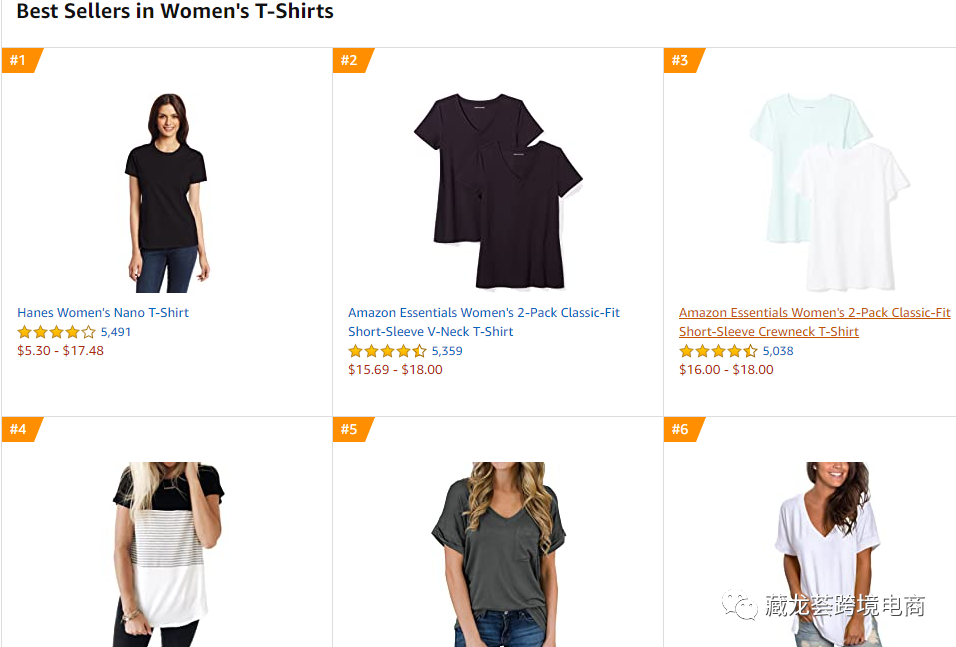The height and width of the screenshot is (647, 956).
Task: Click the #4 rank badge
Action: pyautogui.click(x=19, y=430)
